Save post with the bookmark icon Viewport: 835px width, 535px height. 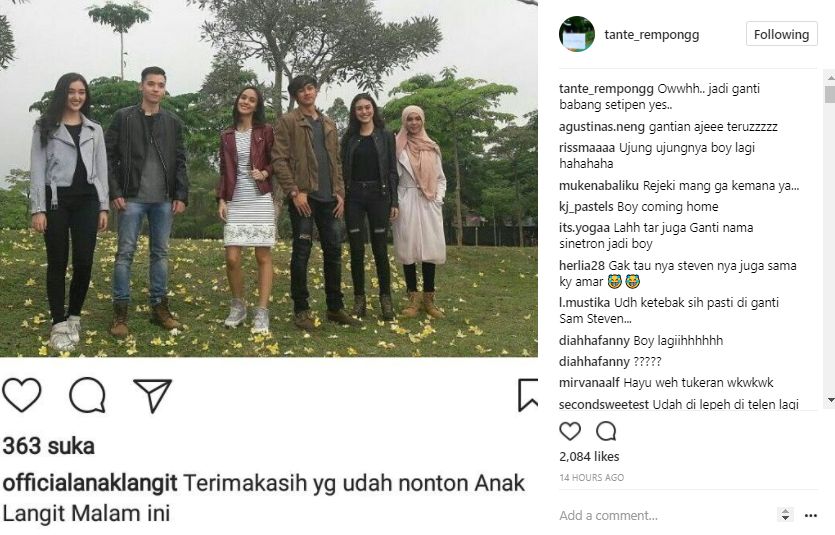pyautogui.click(x=528, y=395)
